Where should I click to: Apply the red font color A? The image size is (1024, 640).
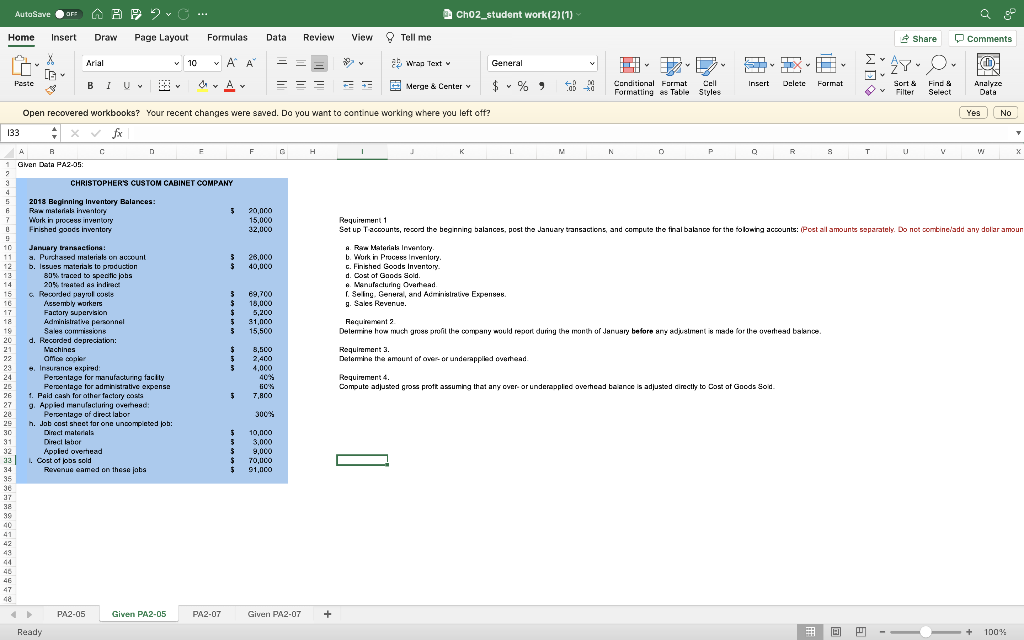[x=229, y=86]
